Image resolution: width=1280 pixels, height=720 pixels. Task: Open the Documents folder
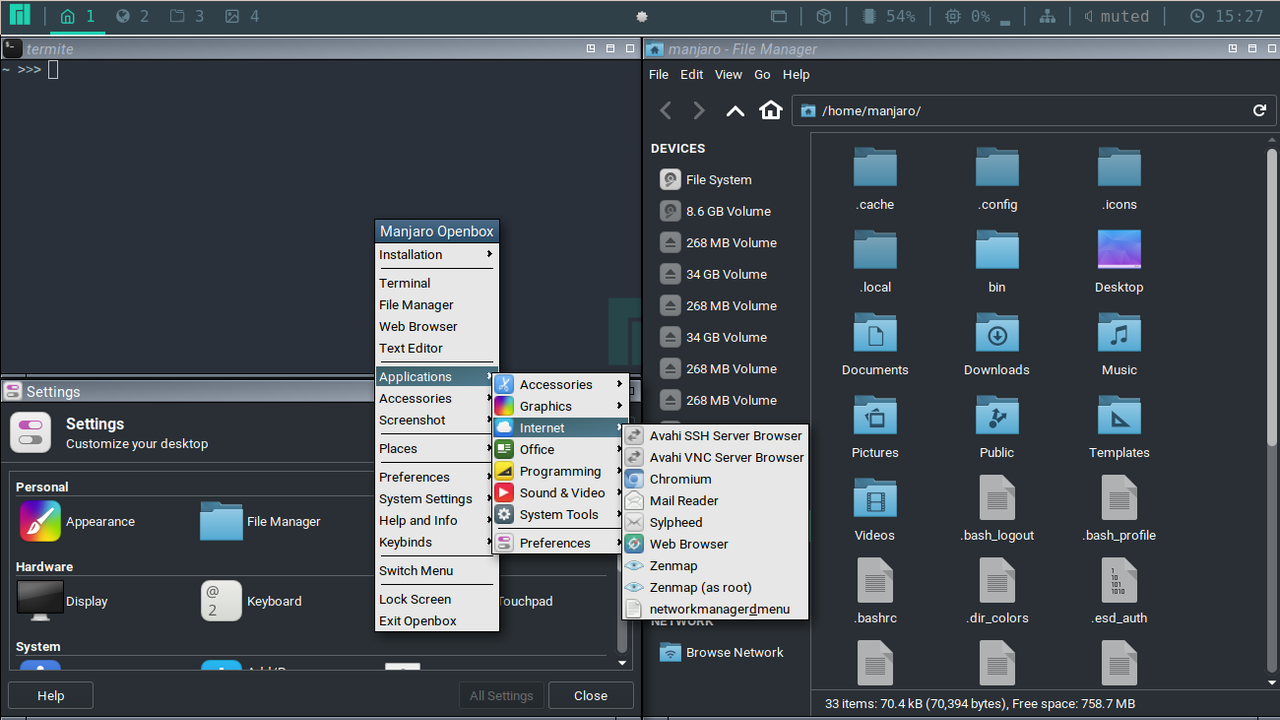(x=875, y=345)
